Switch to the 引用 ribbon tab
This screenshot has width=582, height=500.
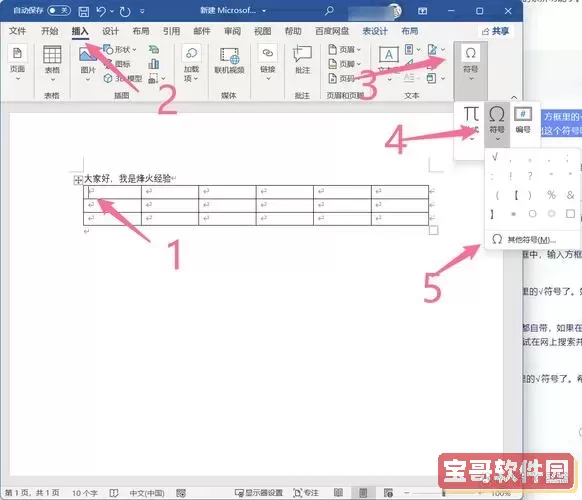pos(171,31)
